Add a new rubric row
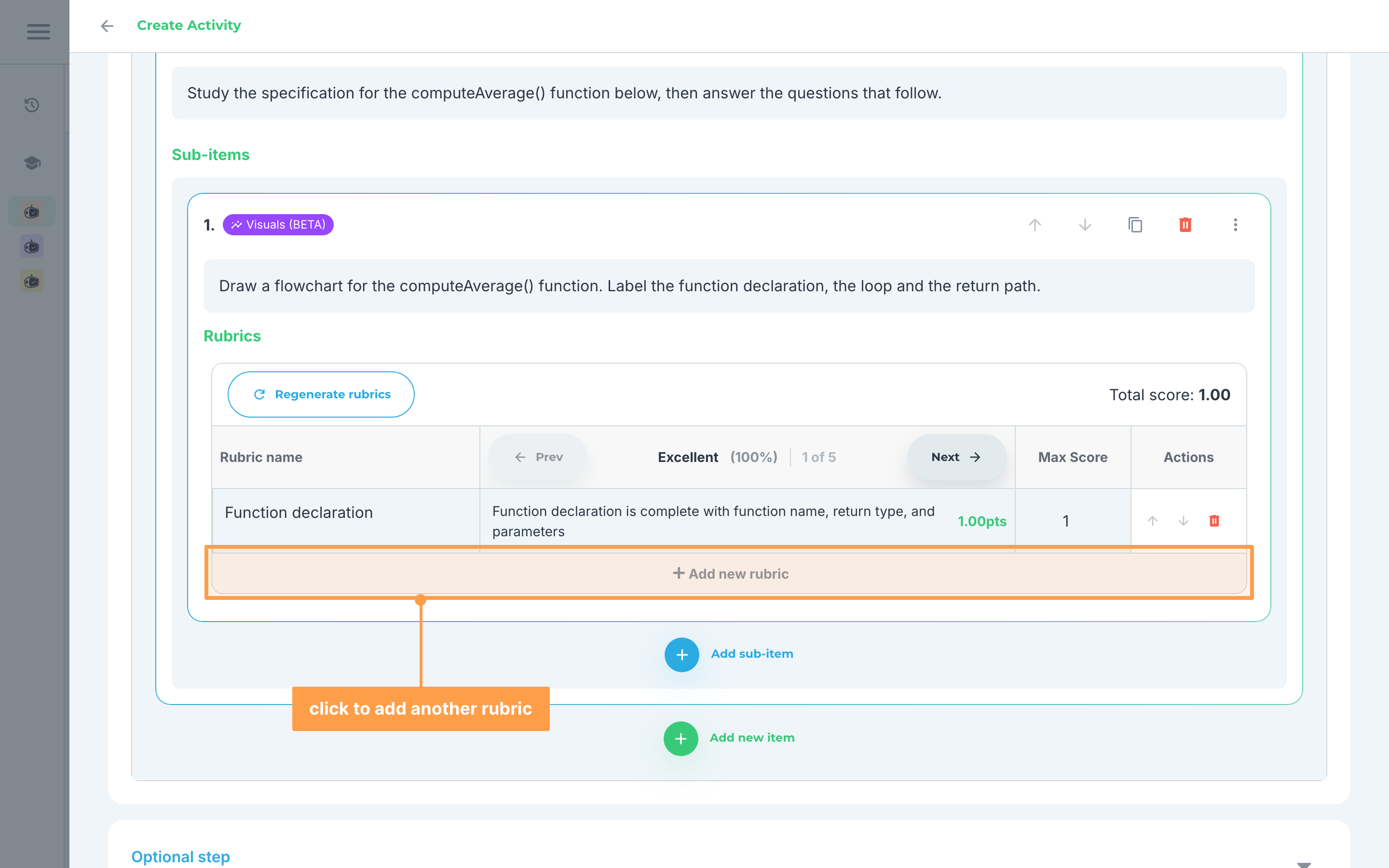 coord(729,573)
